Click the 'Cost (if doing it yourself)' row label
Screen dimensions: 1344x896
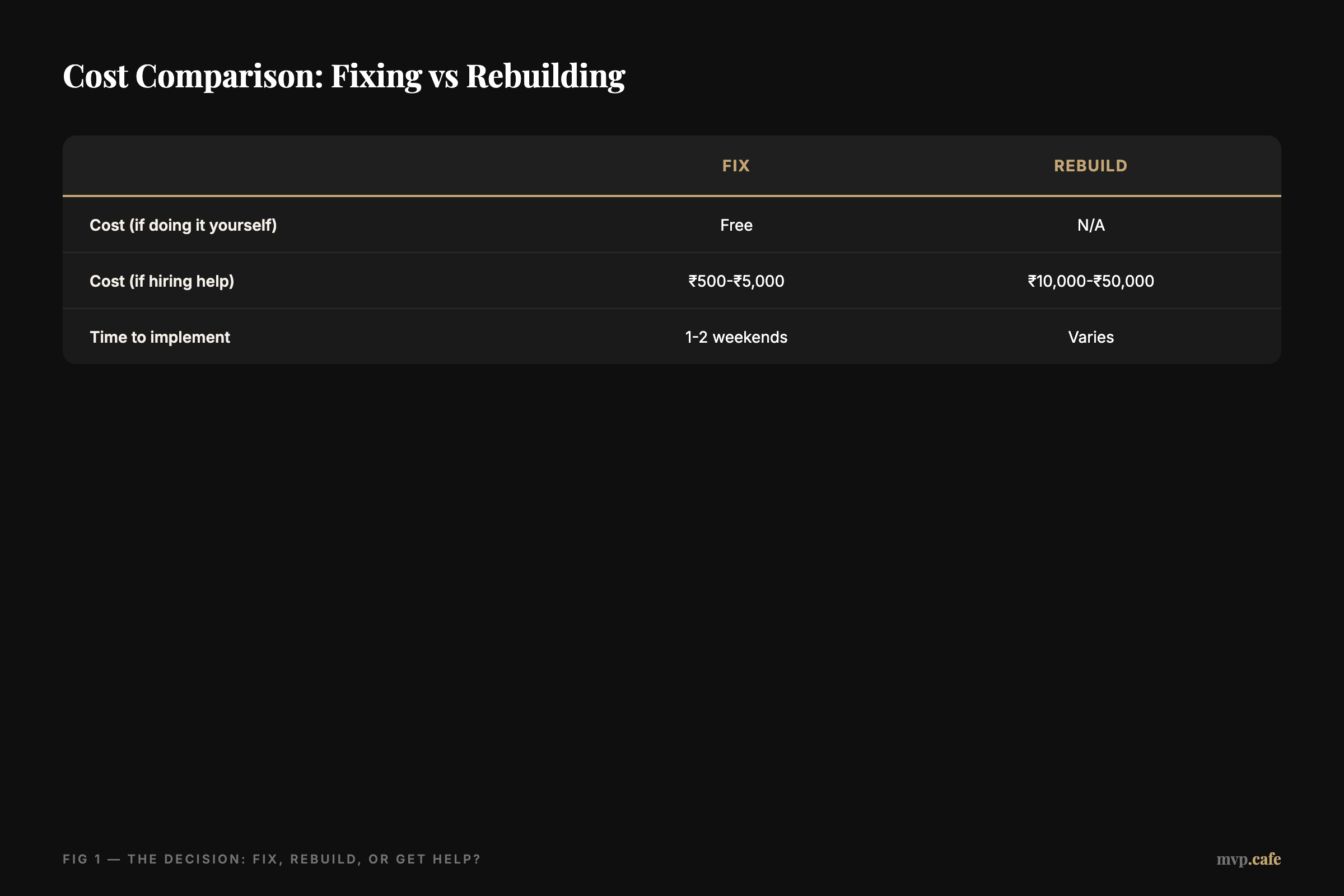pos(183,225)
